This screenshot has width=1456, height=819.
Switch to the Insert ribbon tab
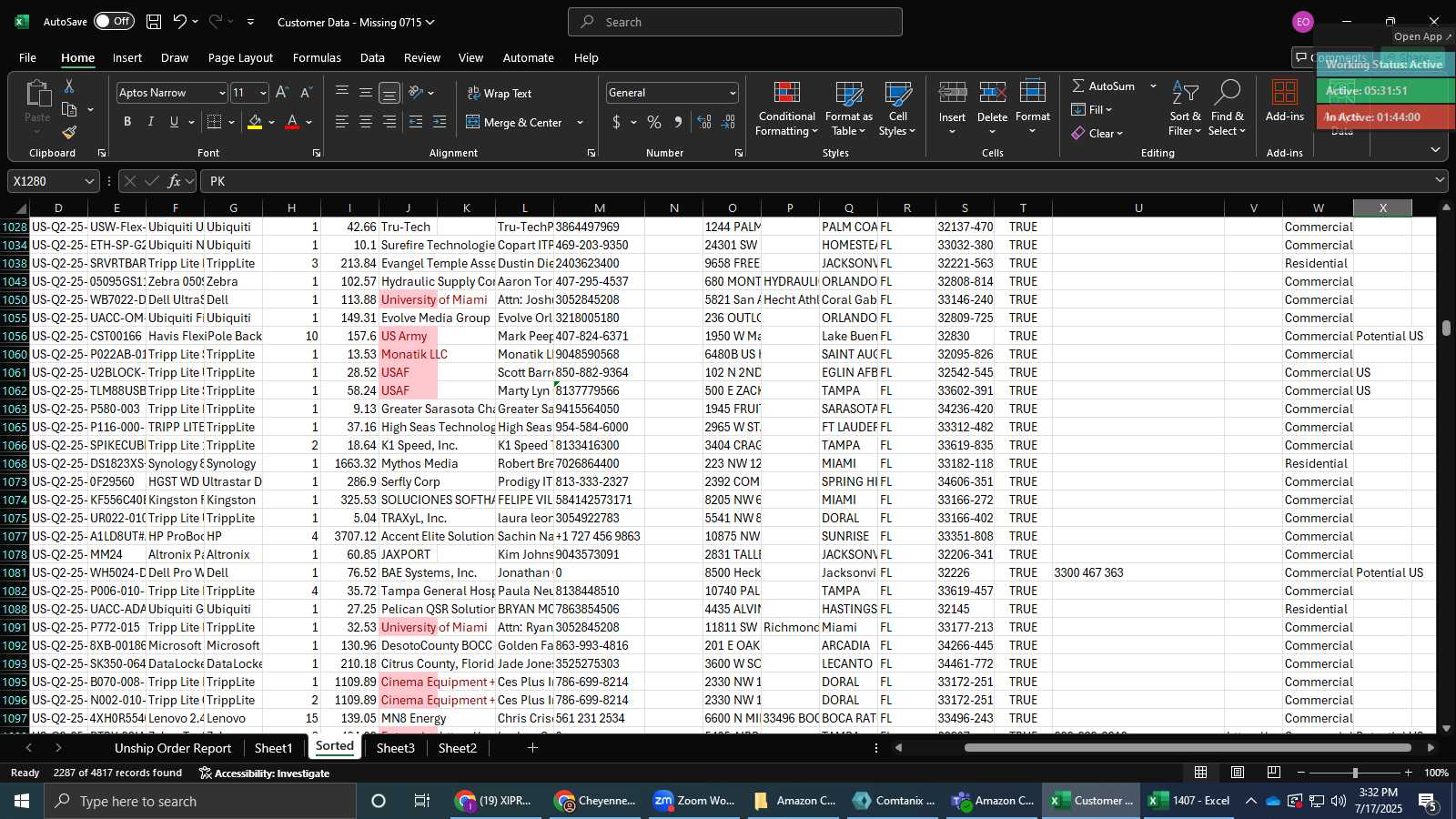(127, 57)
